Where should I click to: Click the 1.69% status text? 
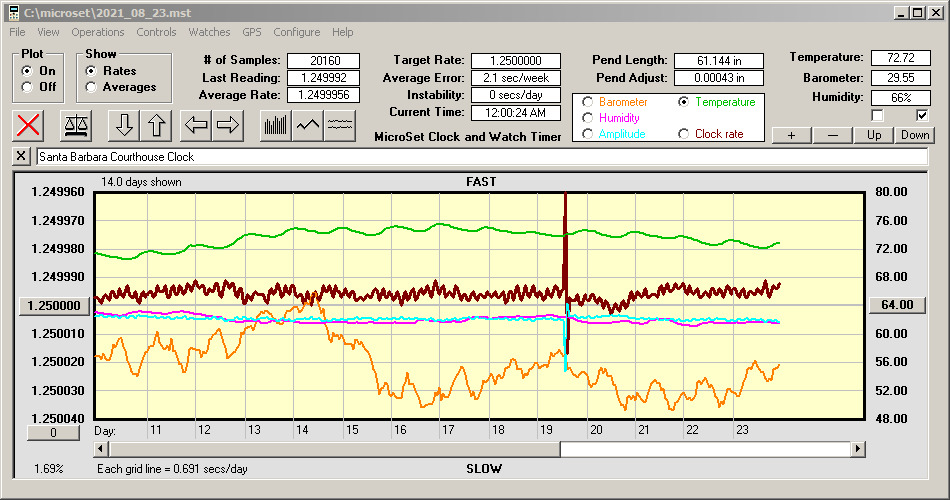(x=48, y=468)
